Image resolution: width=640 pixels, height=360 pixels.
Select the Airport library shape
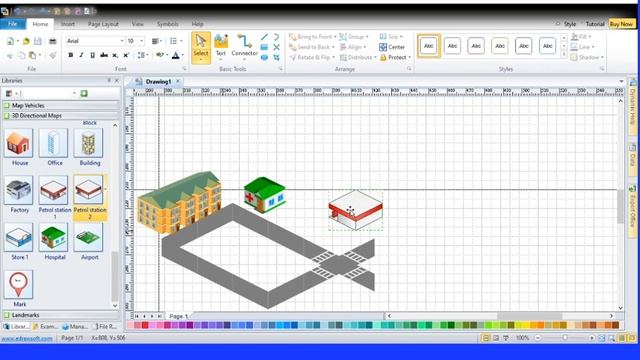tap(89, 242)
